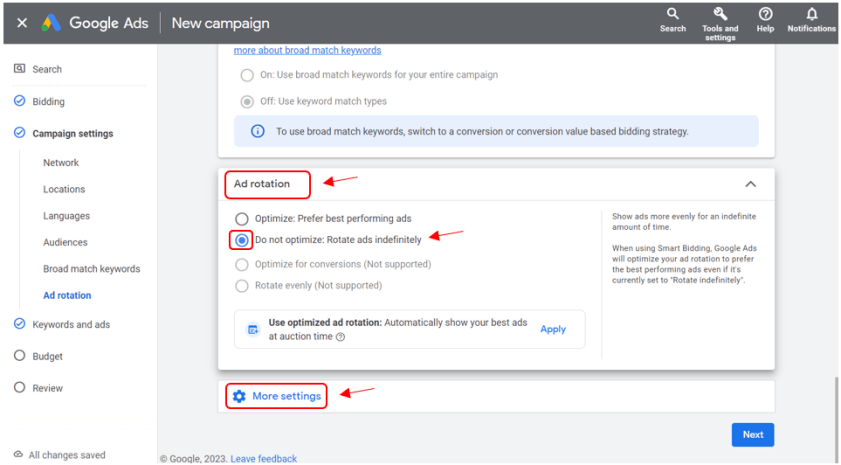Click the Budget step circle icon
This screenshot has width=841, height=465.
point(19,356)
